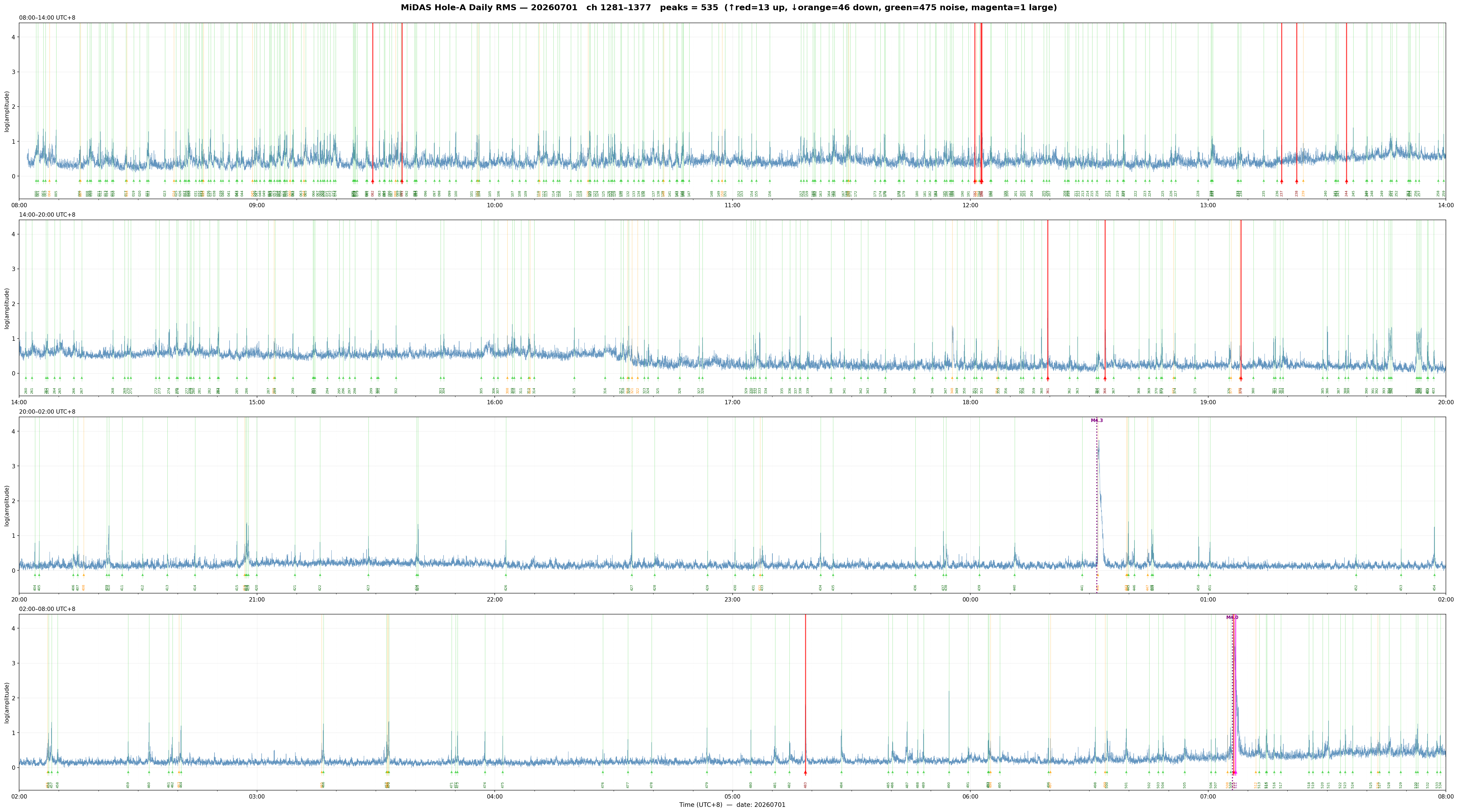Click the 10:00 time tick label
Viewport: 1458px width, 812px height.
pyautogui.click(x=495, y=205)
